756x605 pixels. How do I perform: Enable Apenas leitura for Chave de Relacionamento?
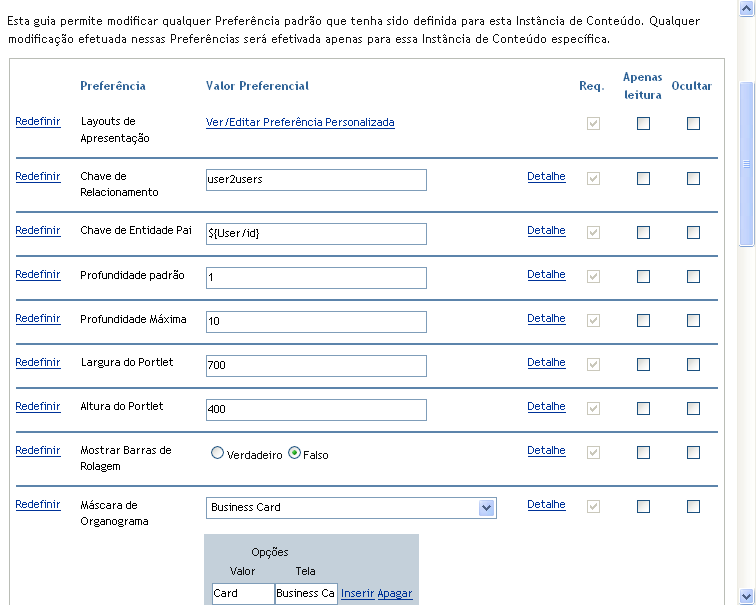pyautogui.click(x=643, y=178)
